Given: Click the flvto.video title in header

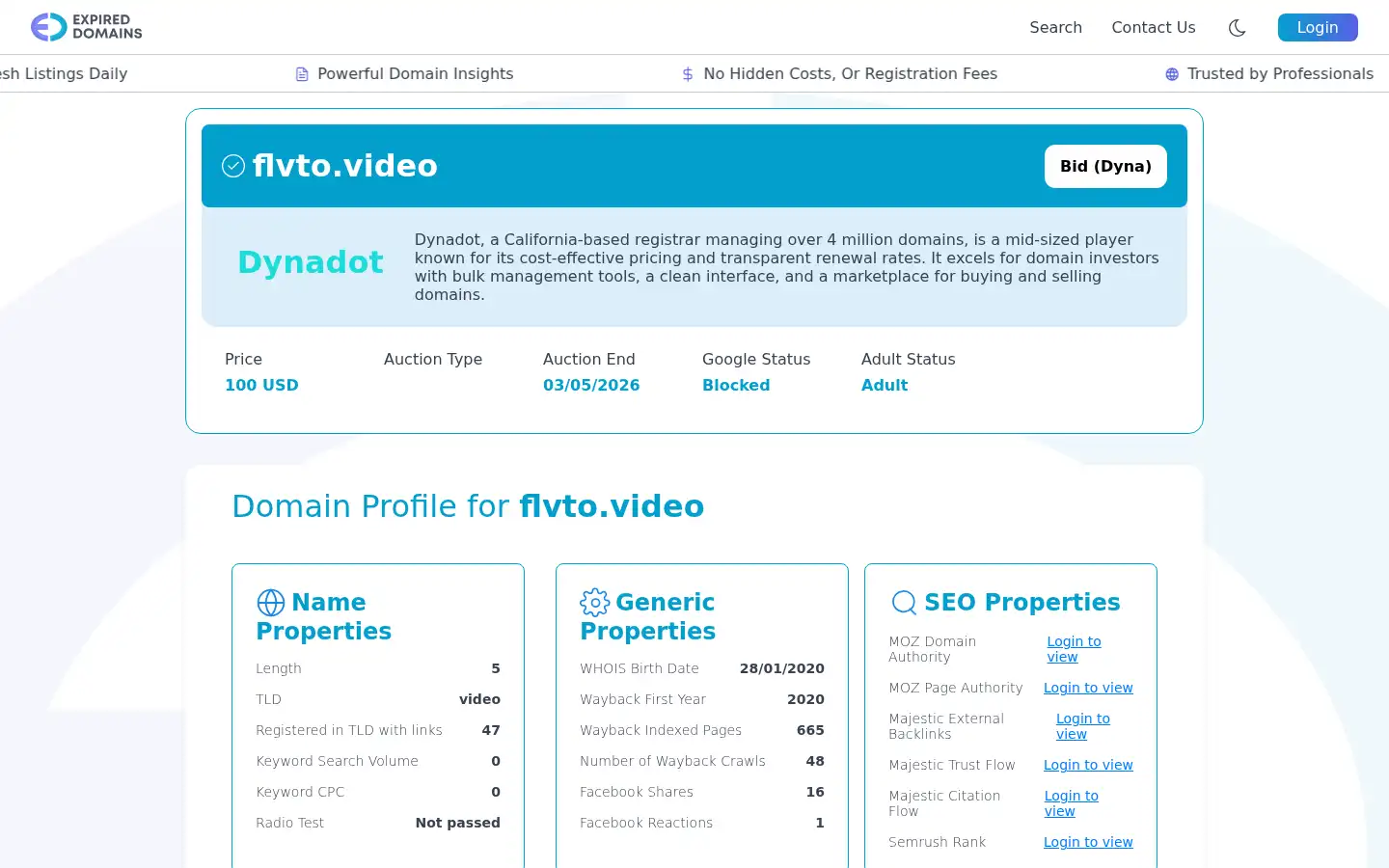Looking at the screenshot, I should click(x=345, y=166).
